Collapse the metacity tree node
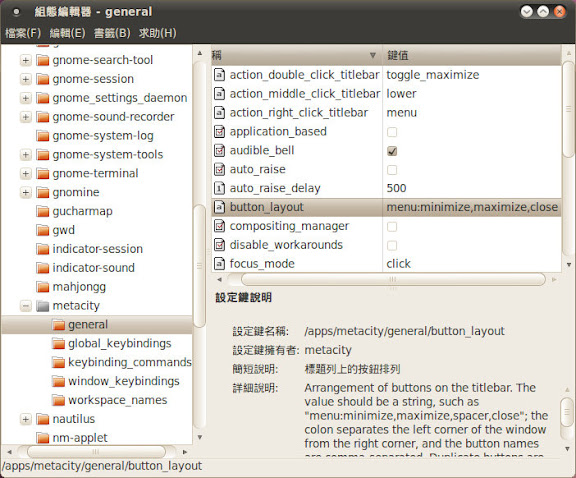 (25, 306)
